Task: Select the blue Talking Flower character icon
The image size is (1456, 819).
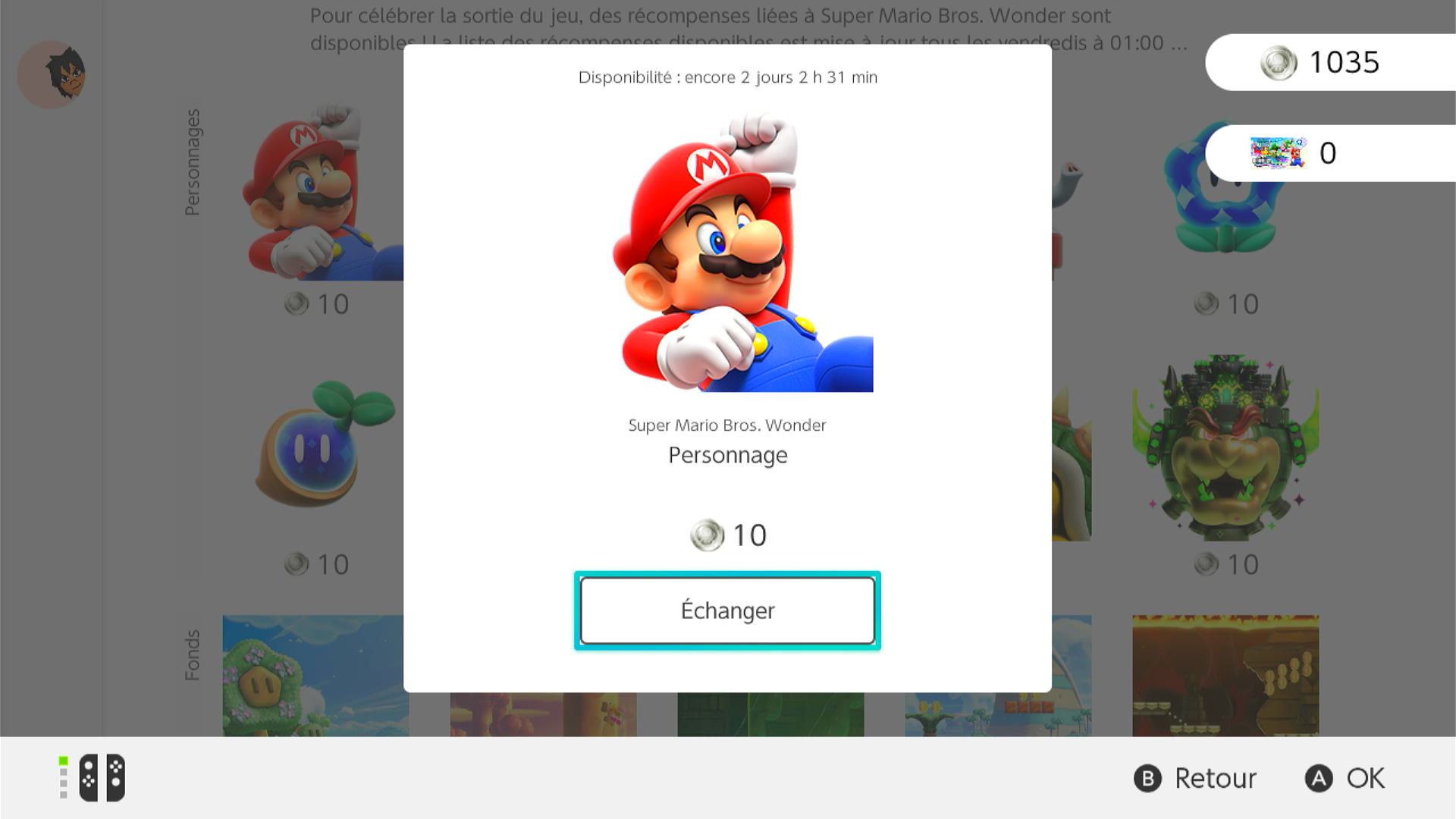Action: (1225, 188)
